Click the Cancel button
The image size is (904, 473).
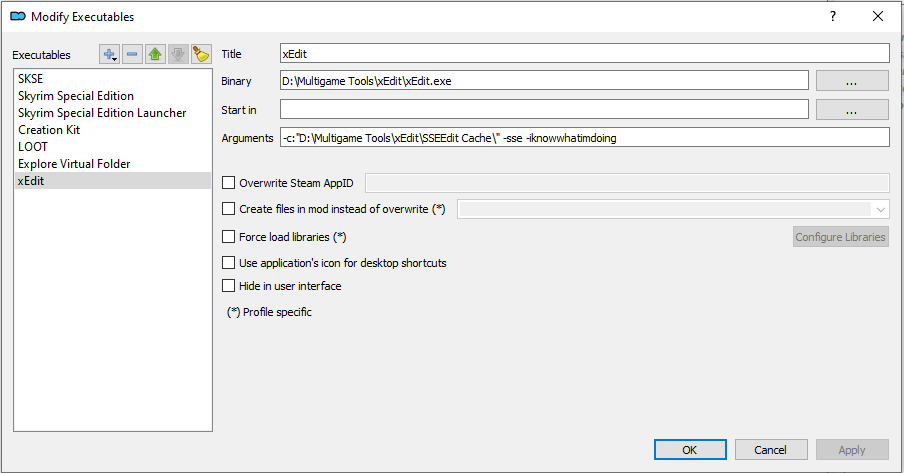pos(770,450)
